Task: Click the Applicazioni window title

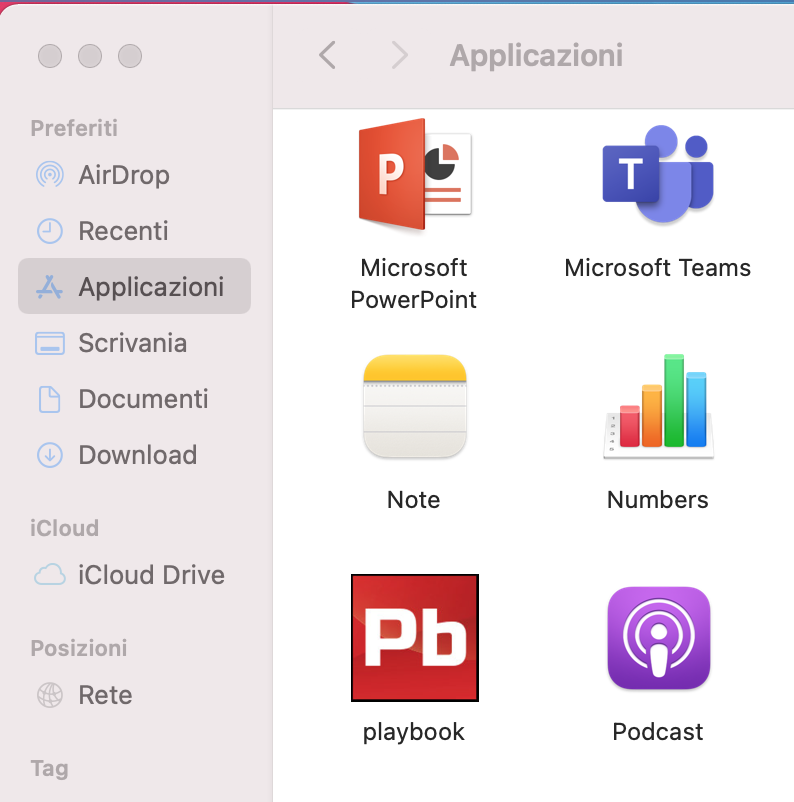Action: click(x=536, y=56)
